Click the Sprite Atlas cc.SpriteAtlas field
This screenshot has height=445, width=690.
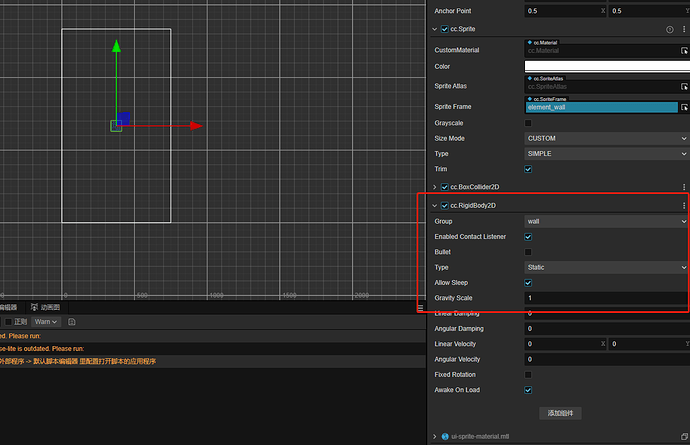[x=601, y=86]
